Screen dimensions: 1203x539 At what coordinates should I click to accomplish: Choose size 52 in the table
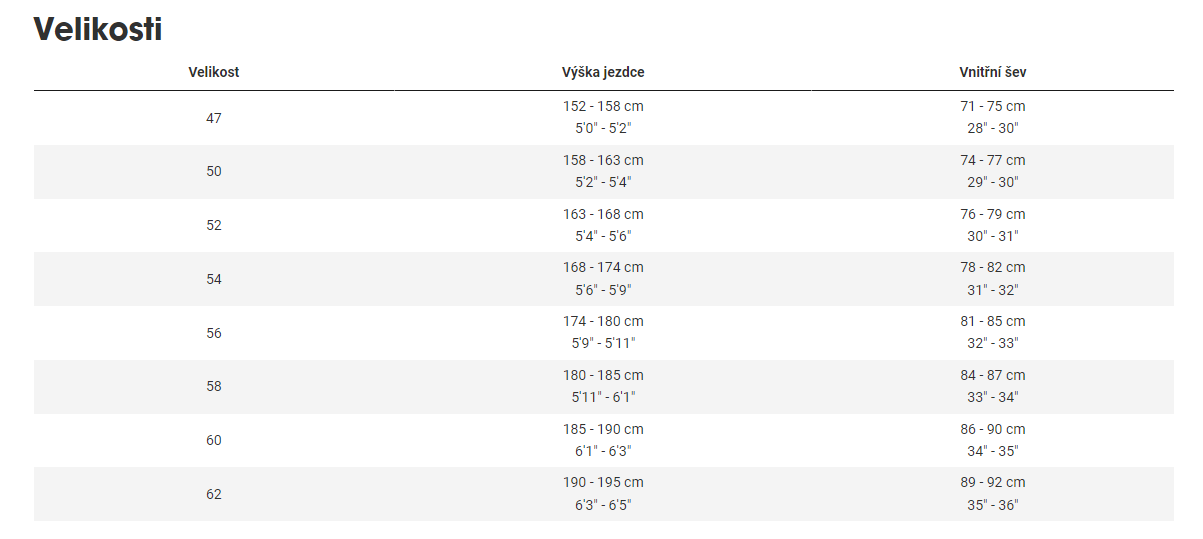pyautogui.click(x=214, y=225)
